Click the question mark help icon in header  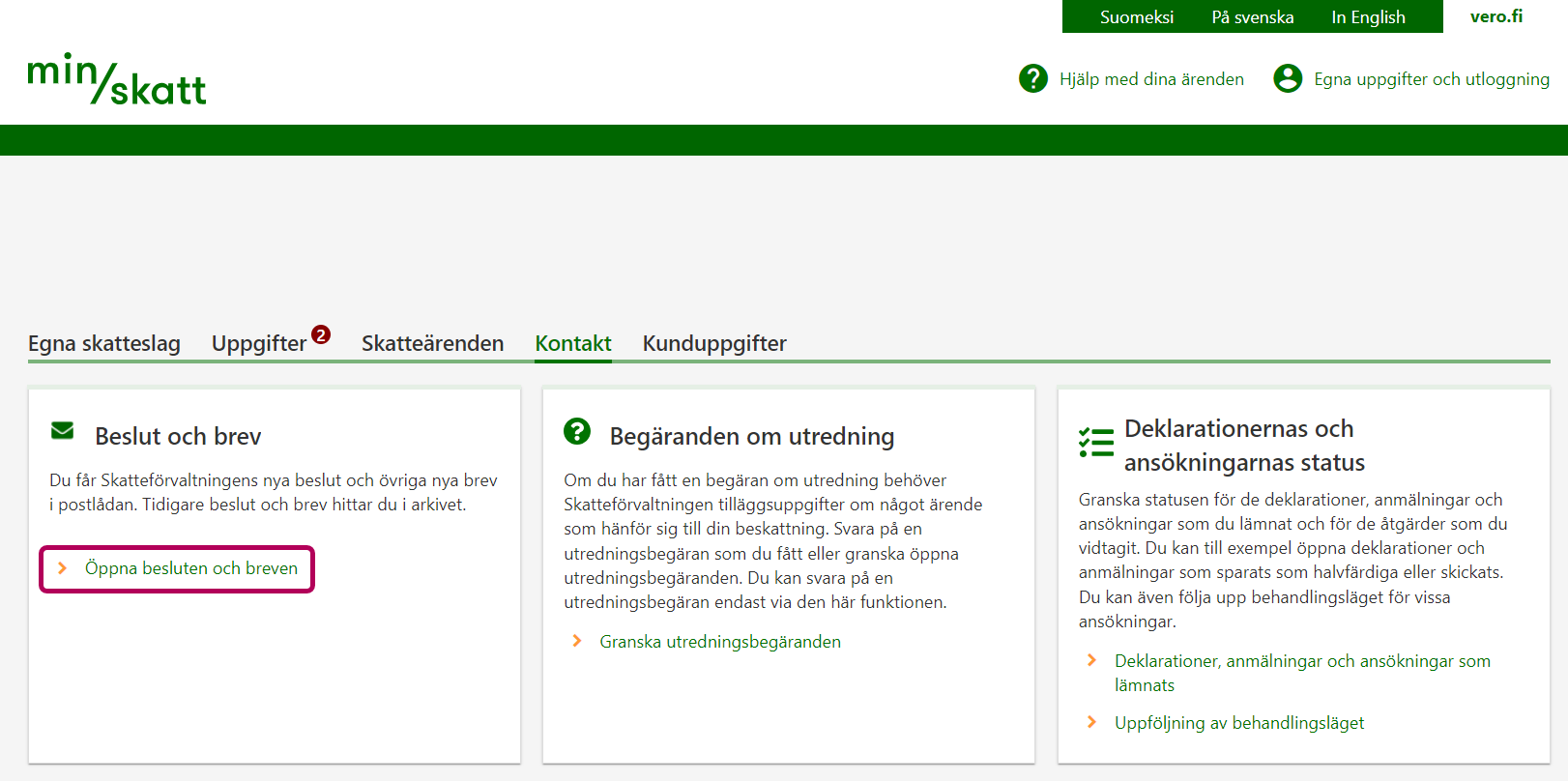pos(1032,78)
